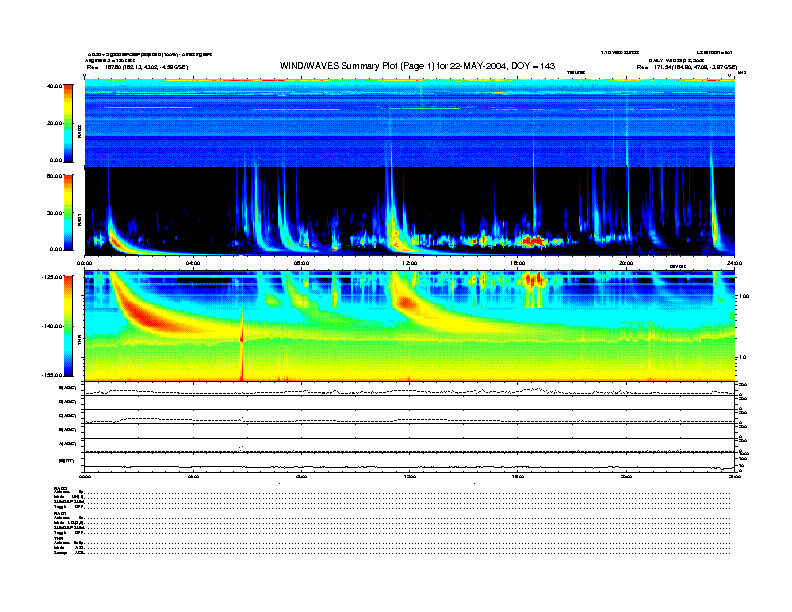This screenshot has width=792, height=612.
Task: Click the RAD1 color scale bar
Action: point(69,211)
